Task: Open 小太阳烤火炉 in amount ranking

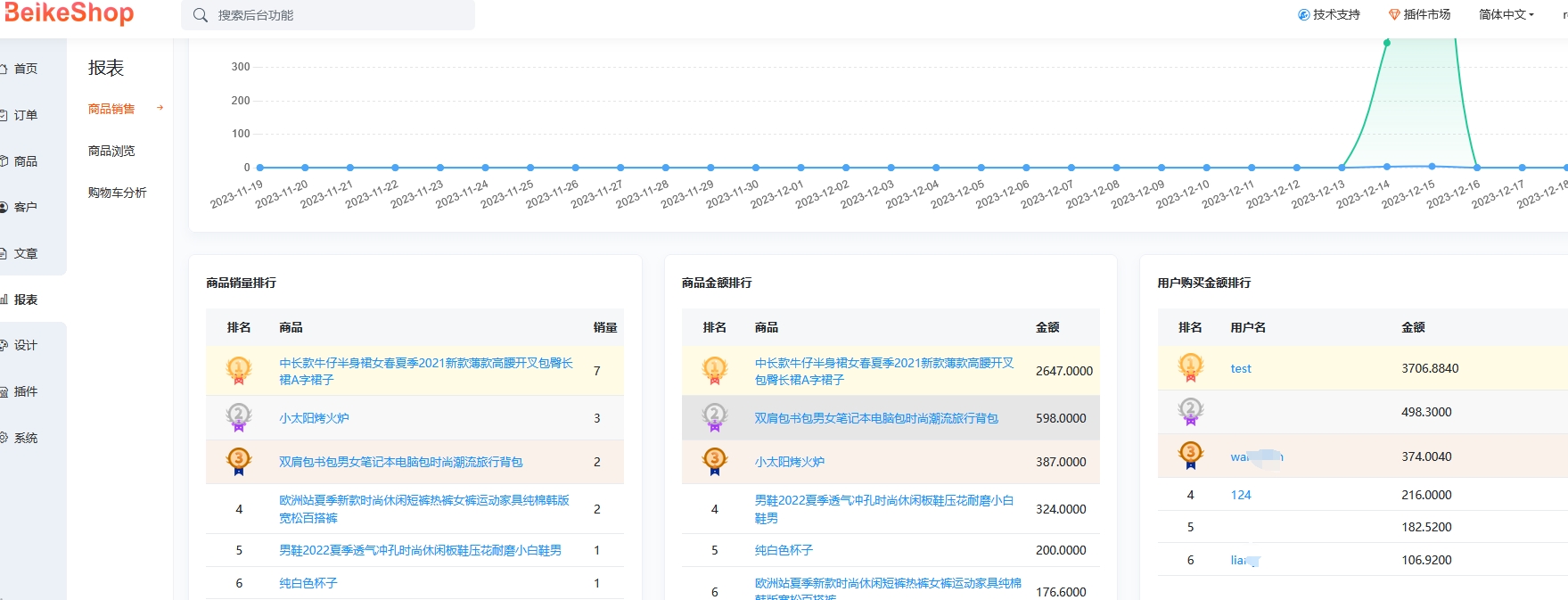Action: point(789,462)
